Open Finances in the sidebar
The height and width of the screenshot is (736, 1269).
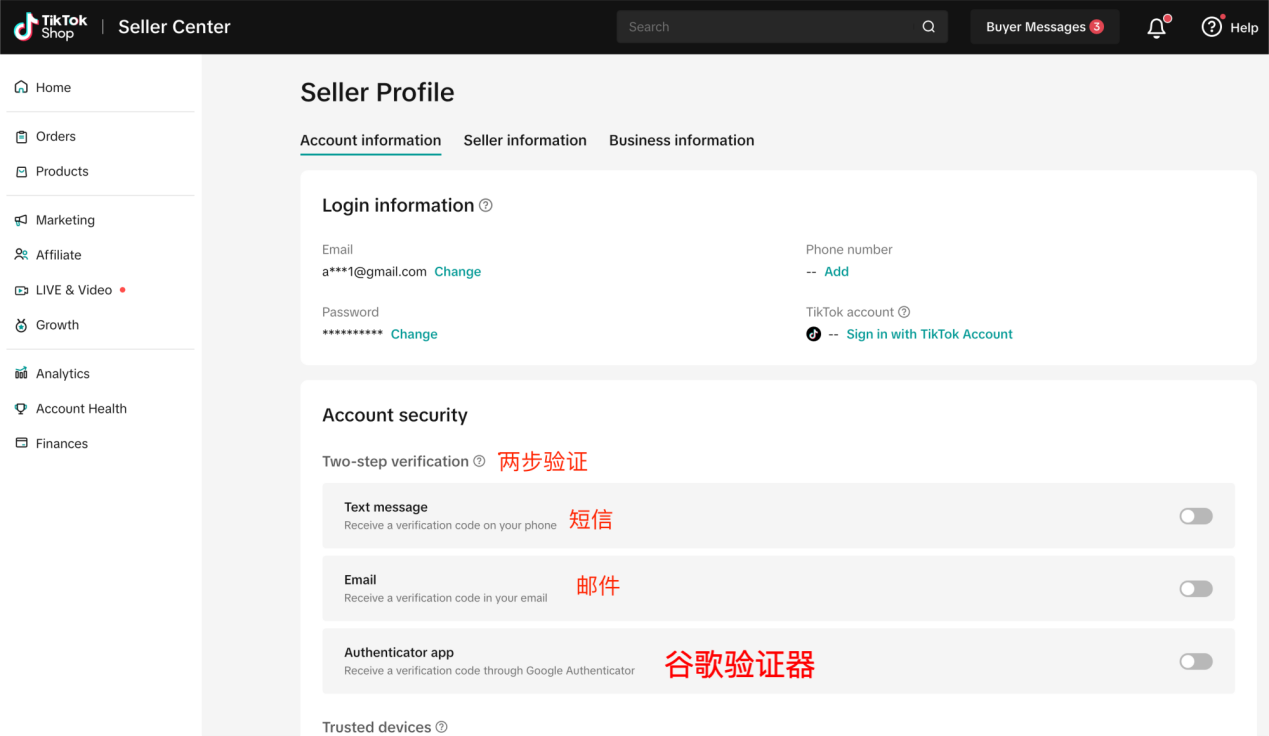click(x=62, y=443)
